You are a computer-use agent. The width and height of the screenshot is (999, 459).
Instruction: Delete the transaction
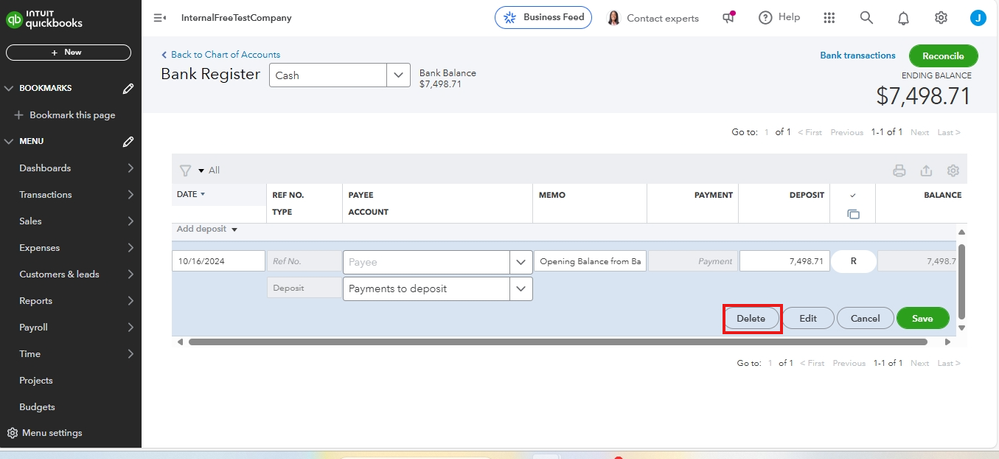point(751,318)
